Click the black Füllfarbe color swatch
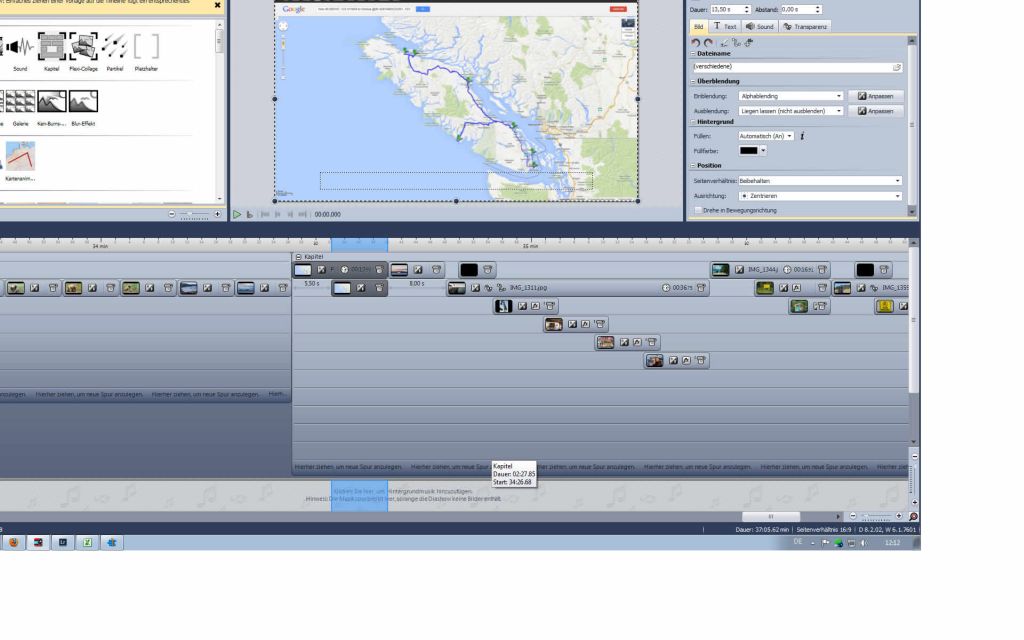This screenshot has width=1024, height=640. point(748,150)
